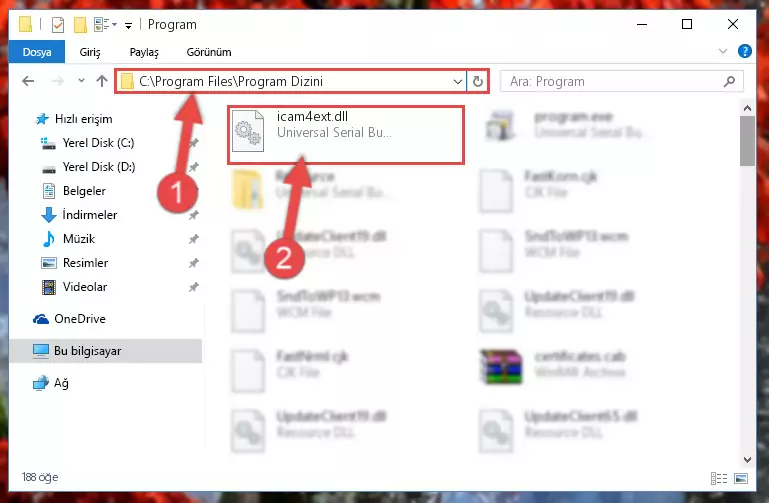Open the recent locations dropdown arrow
The image size is (769, 503).
pos(81,81)
